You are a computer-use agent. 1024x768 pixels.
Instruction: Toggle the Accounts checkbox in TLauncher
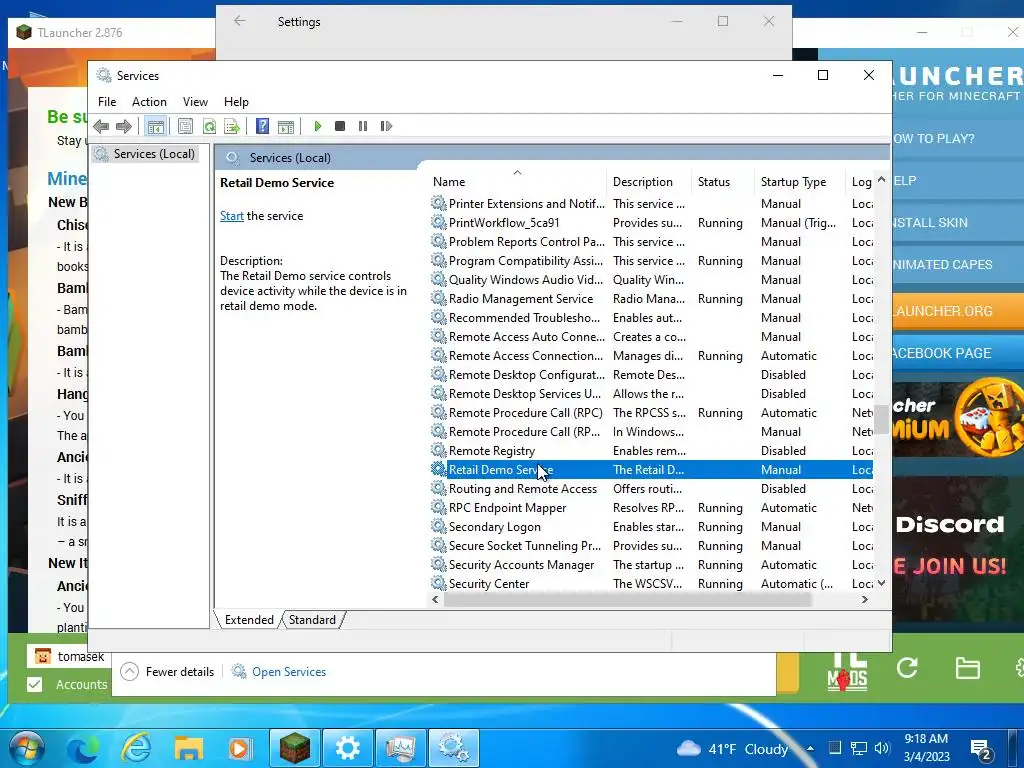click(35, 684)
